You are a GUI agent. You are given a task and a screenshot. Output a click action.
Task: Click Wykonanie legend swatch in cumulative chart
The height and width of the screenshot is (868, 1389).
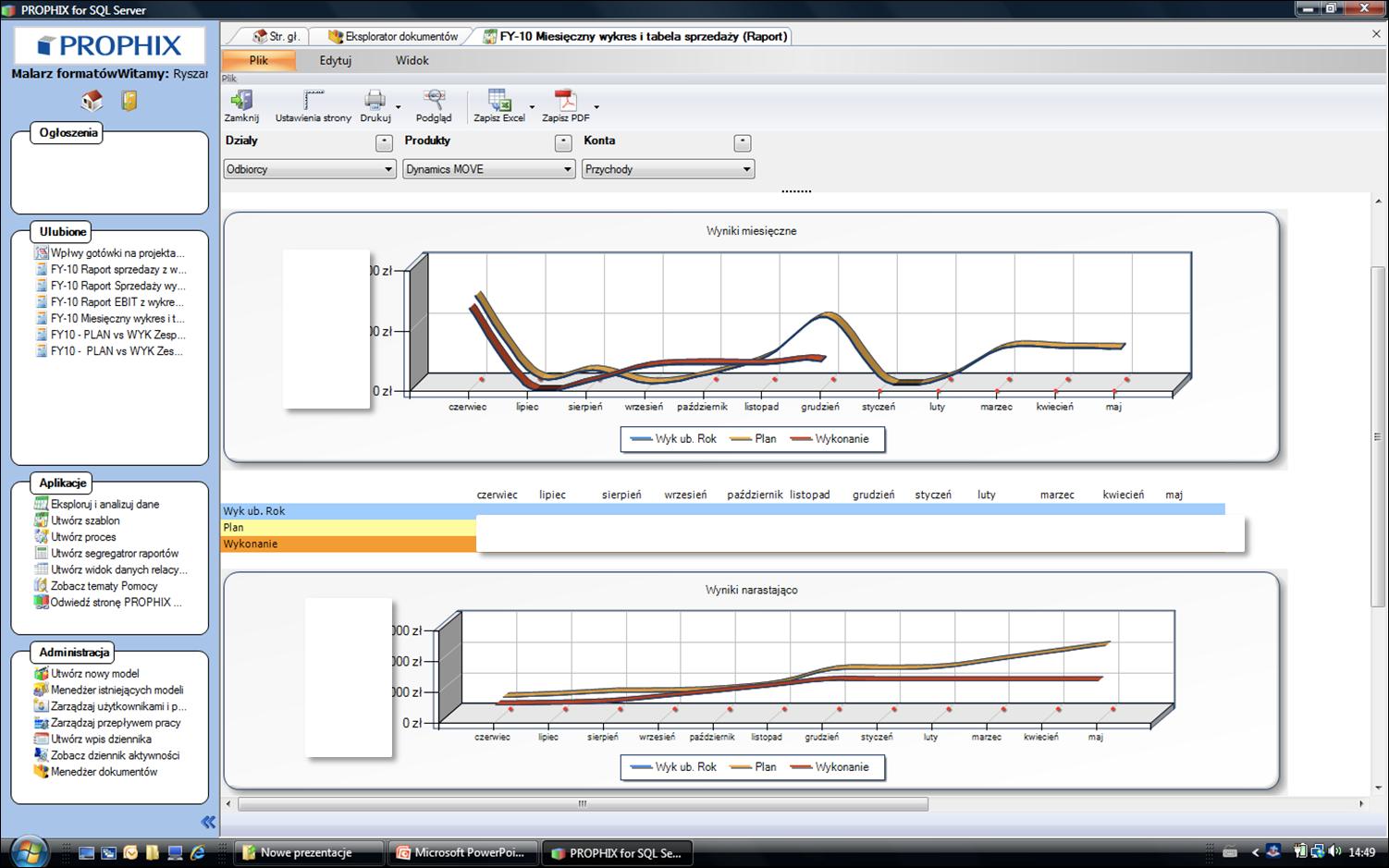(801, 767)
